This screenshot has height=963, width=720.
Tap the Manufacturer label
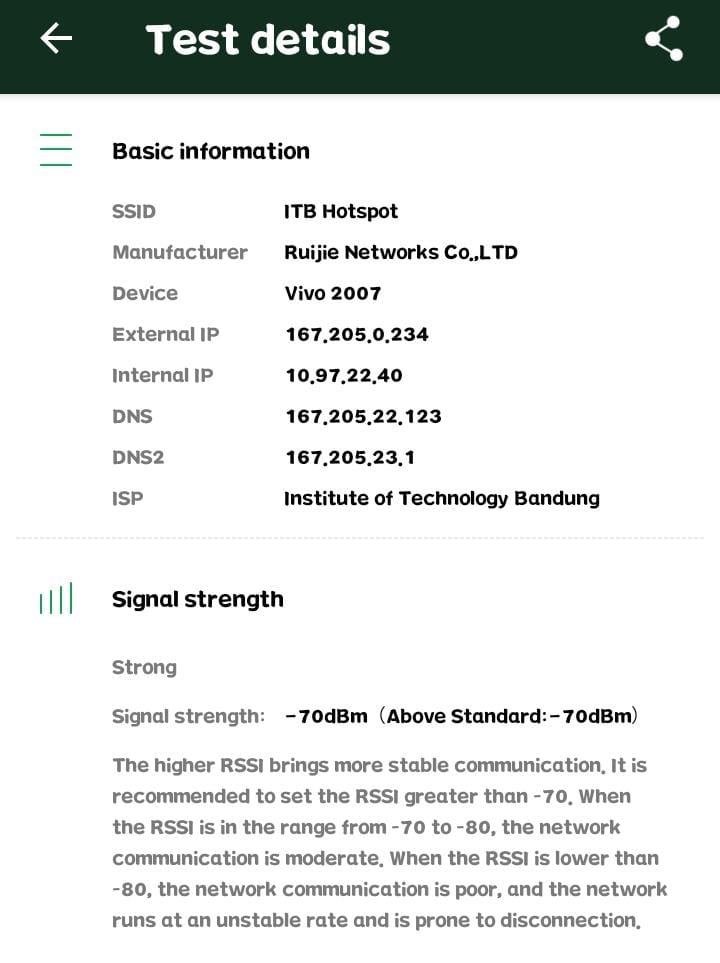(x=180, y=252)
